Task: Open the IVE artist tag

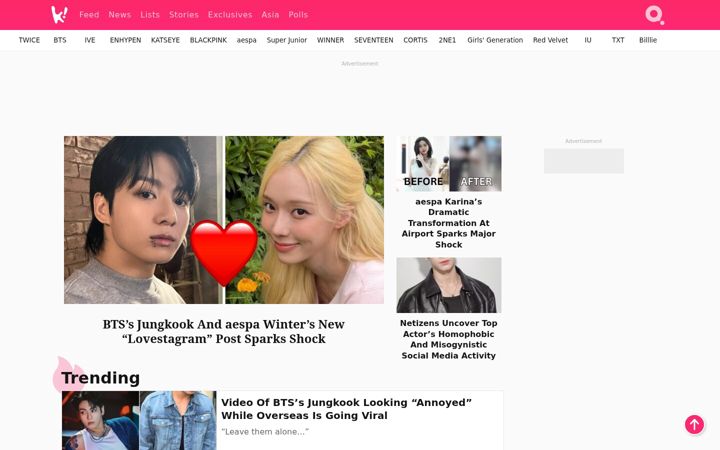Action: click(x=90, y=40)
